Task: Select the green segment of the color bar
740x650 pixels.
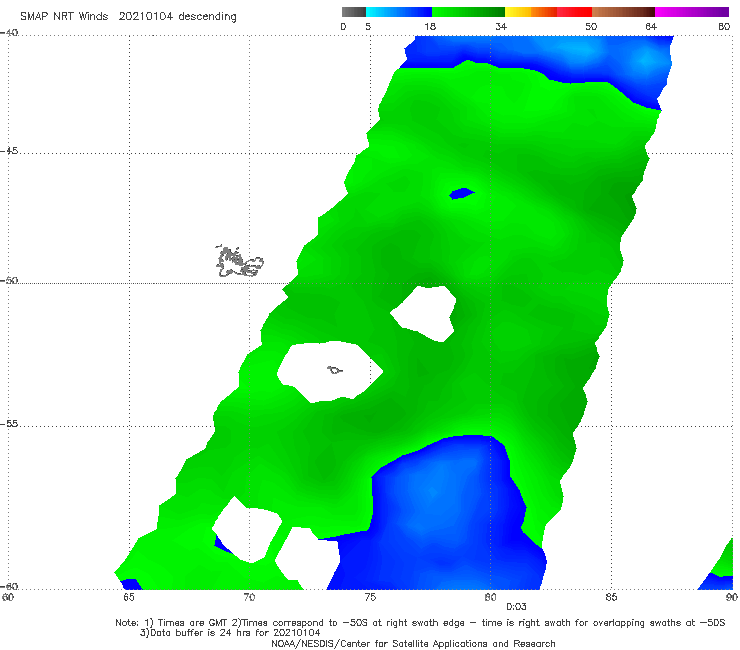Action: (x=468, y=12)
